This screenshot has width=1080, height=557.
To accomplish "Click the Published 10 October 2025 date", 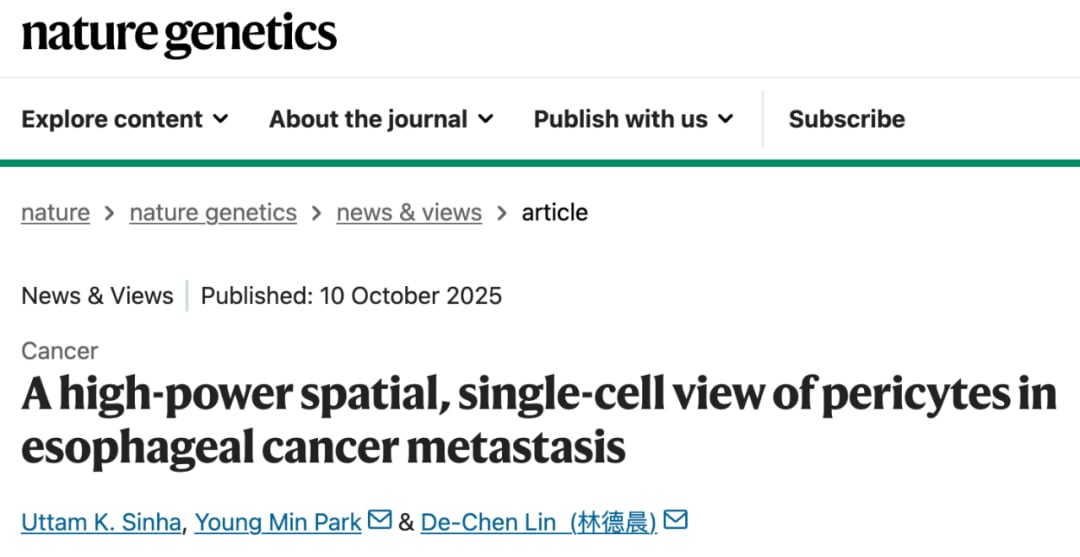I will [351, 296].
